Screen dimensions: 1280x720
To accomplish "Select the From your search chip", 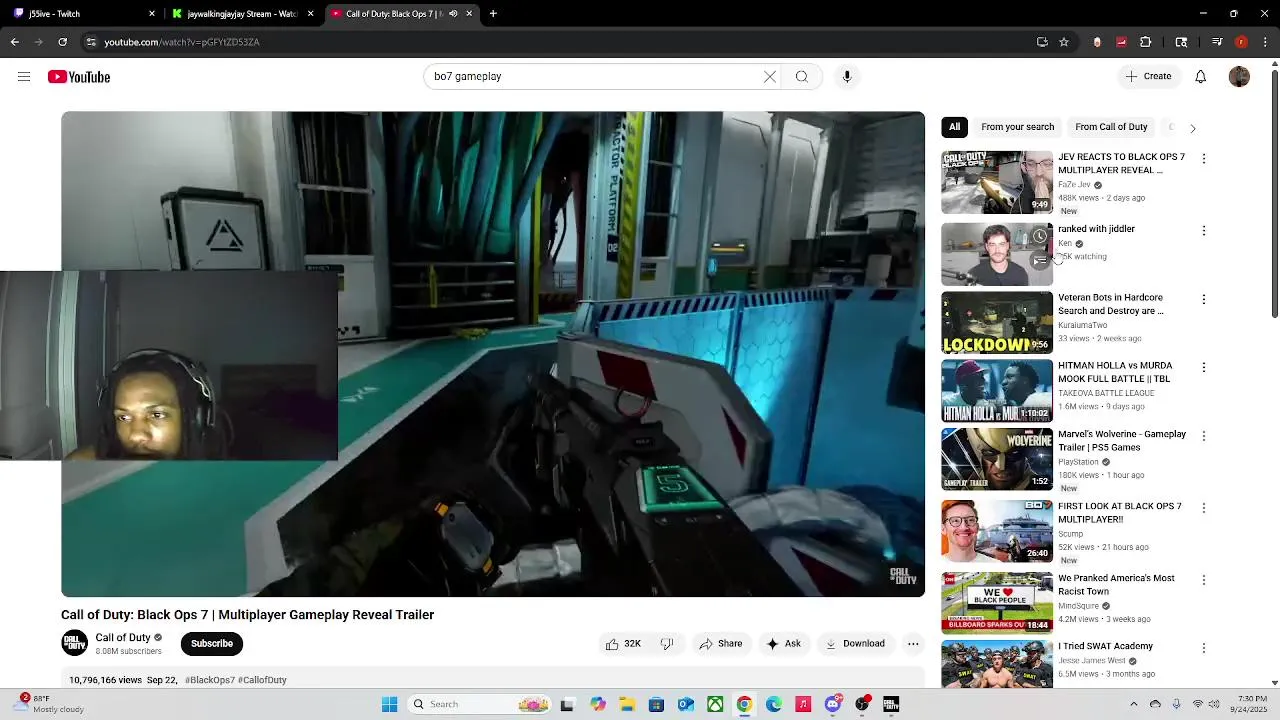I will (x=1018, y=127).
